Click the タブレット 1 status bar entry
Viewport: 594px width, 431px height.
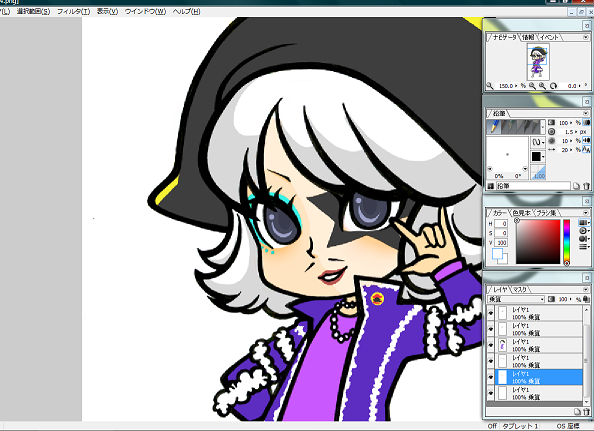[x=520, y=426]
